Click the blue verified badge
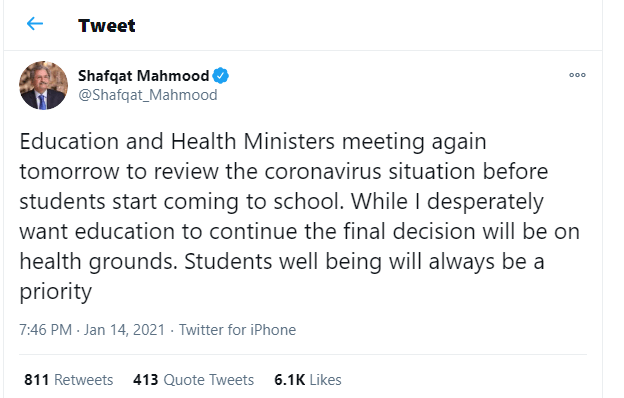Screen dimensions: 624x398 tap(220, 76)
